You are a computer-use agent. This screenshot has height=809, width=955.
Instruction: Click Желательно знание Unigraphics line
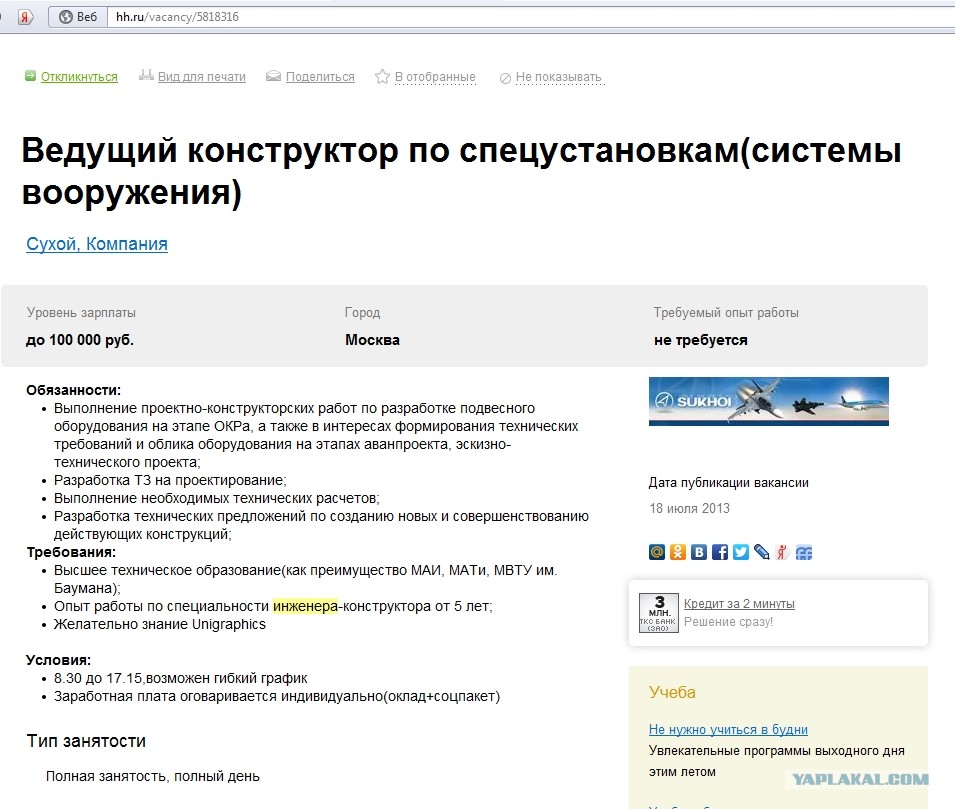[x=160, y=624]
